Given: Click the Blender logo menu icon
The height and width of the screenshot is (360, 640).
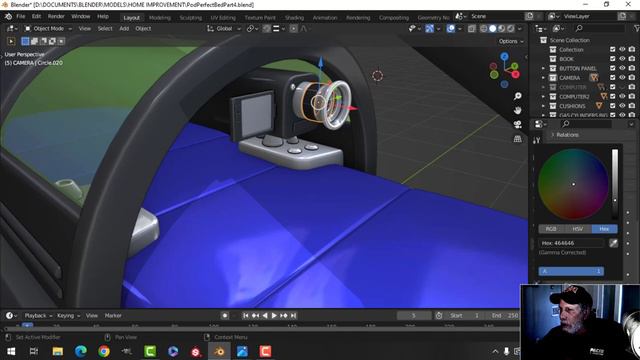Looking at the screenshot, I should click(x=8, y=17).
